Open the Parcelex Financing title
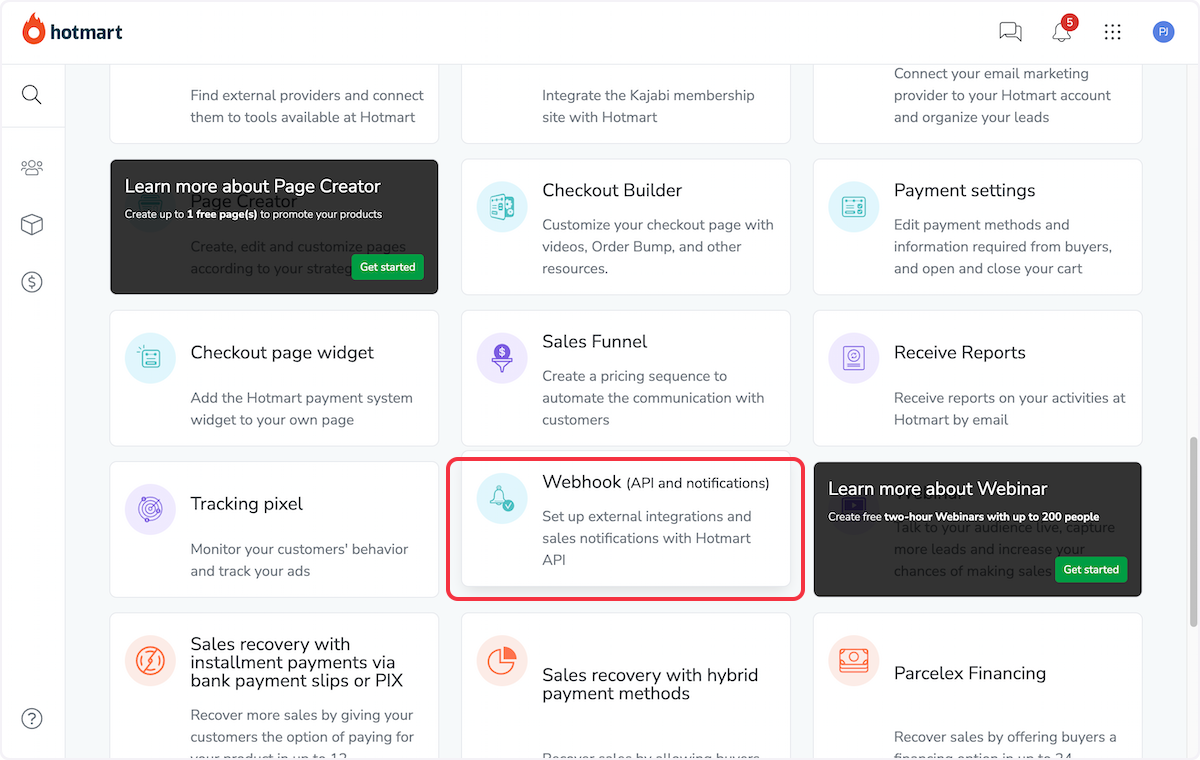Viewport: 1200px width, 760px height. 970,673
